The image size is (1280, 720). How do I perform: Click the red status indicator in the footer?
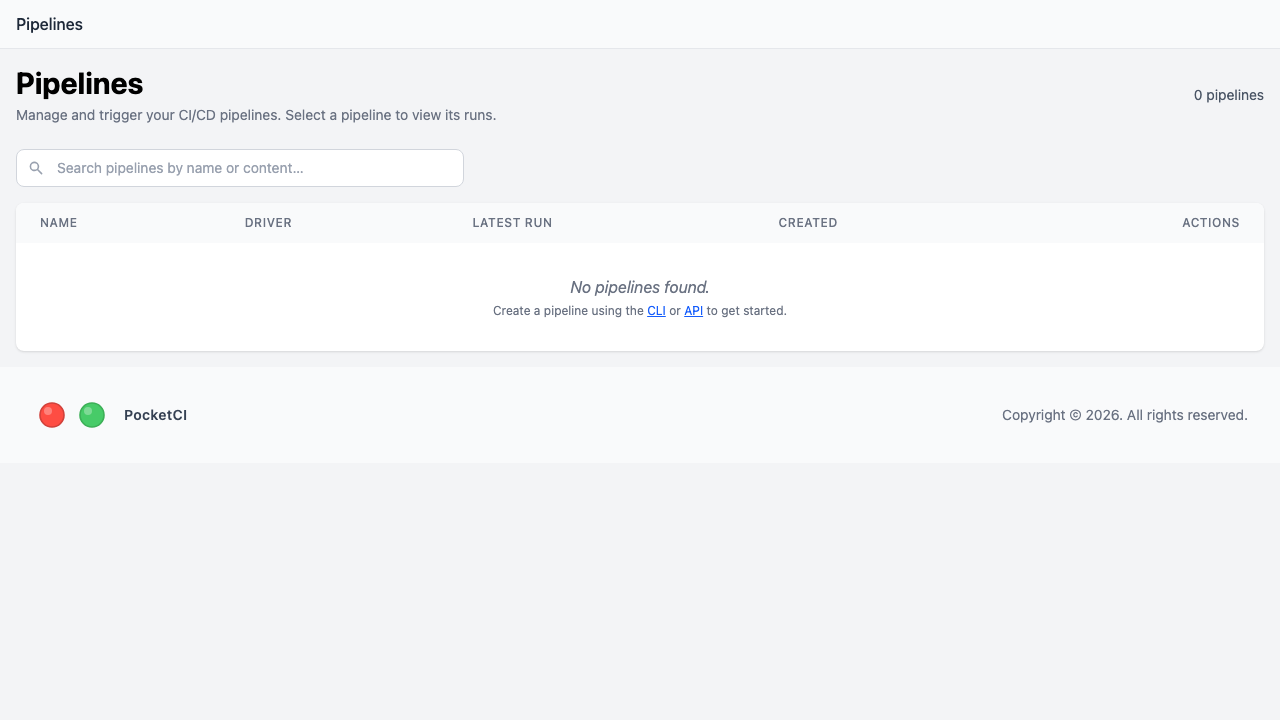(51, 414)
